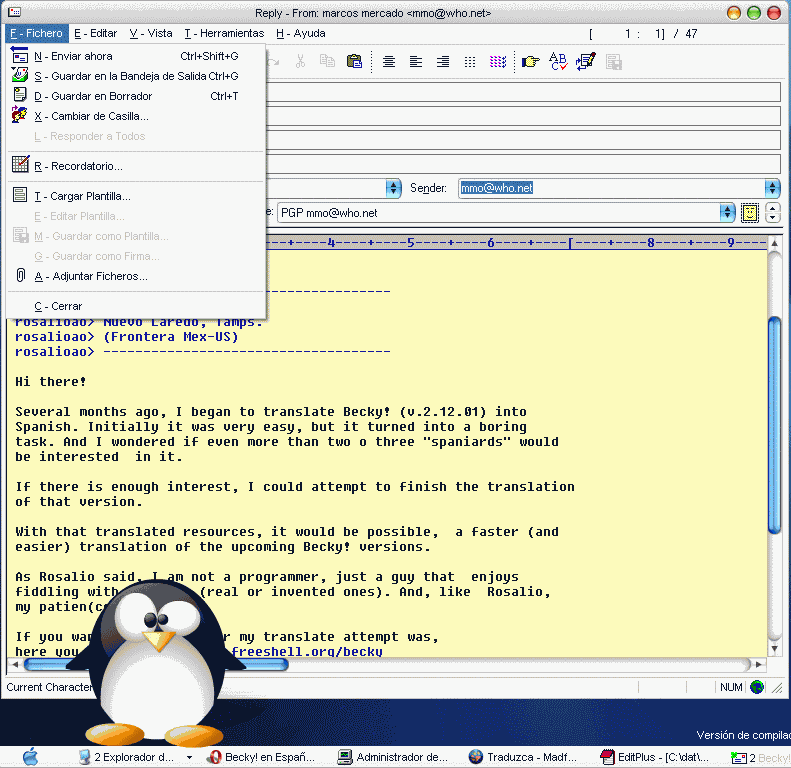Click greyed-out Guardar como Firma... entry

136,256
